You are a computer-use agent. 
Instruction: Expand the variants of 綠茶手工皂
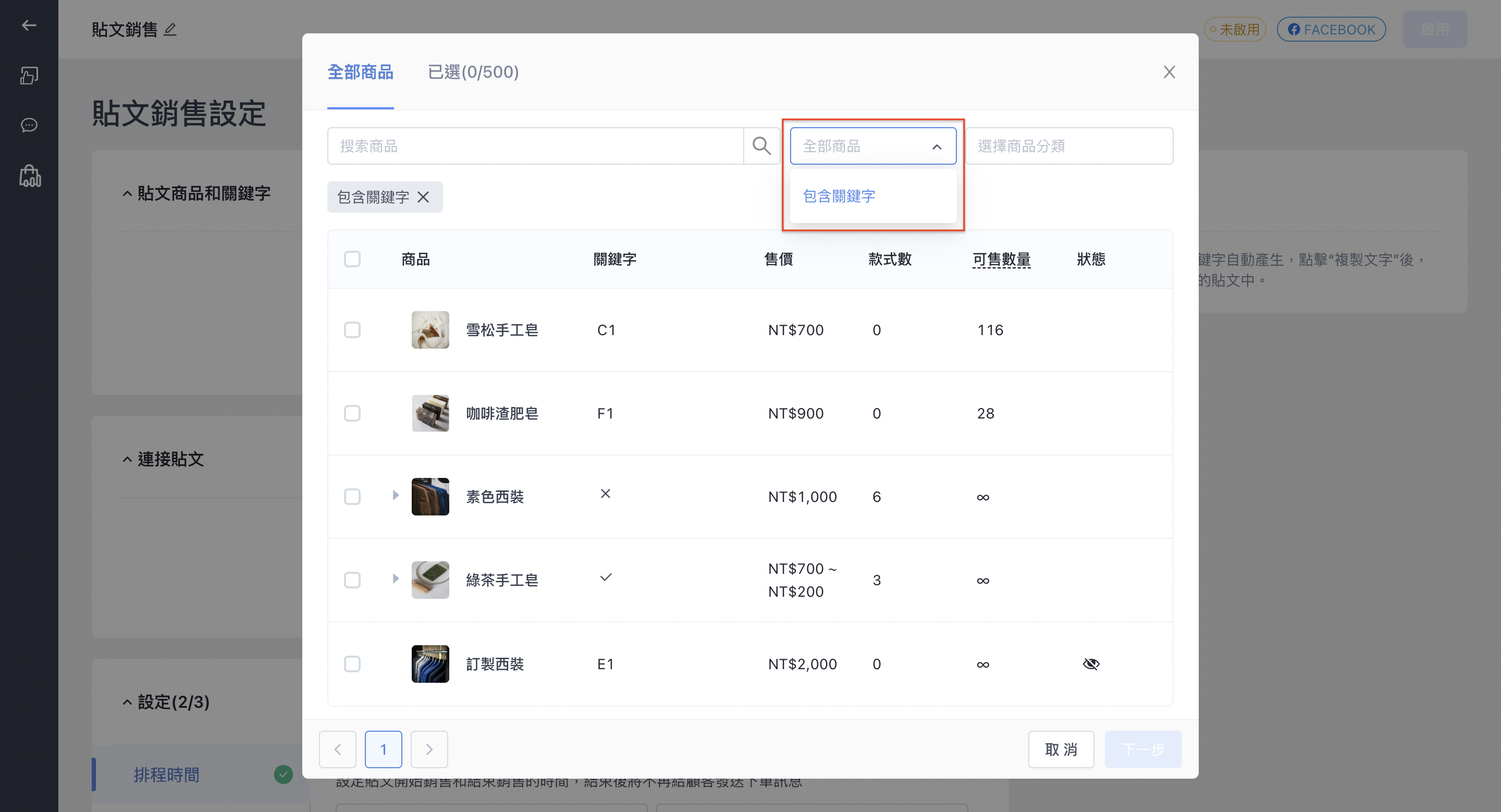point(396,579)
